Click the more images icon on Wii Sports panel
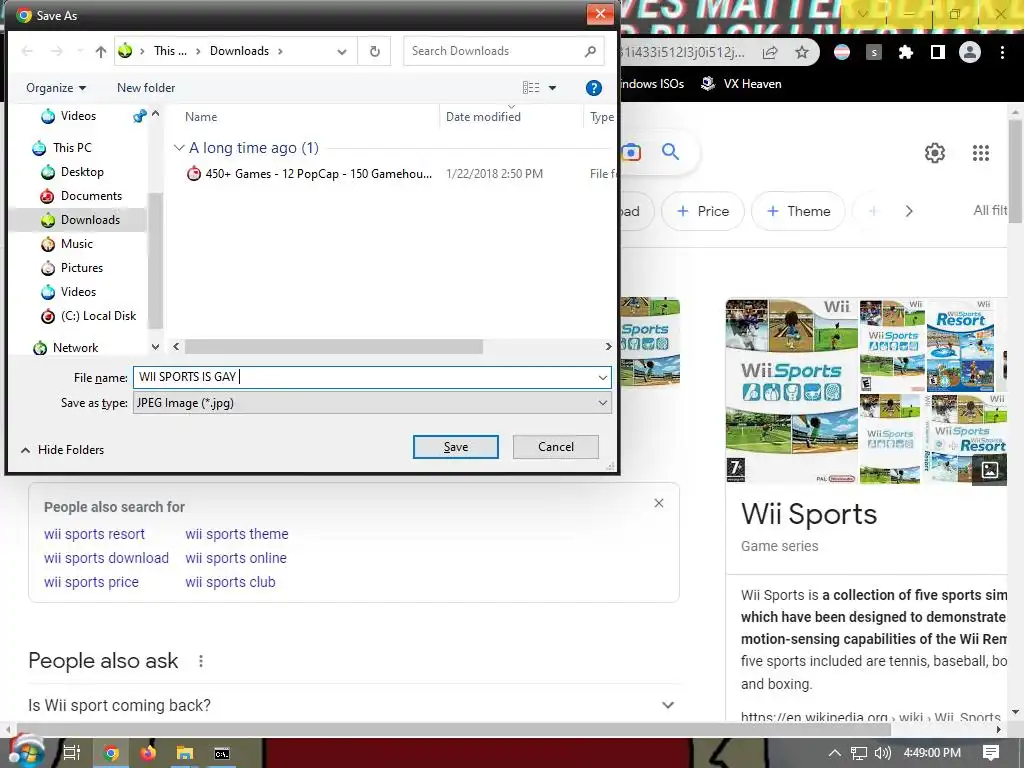This screenshot has height=768, width=1024. pyautogui.click(x=990, y=470)
